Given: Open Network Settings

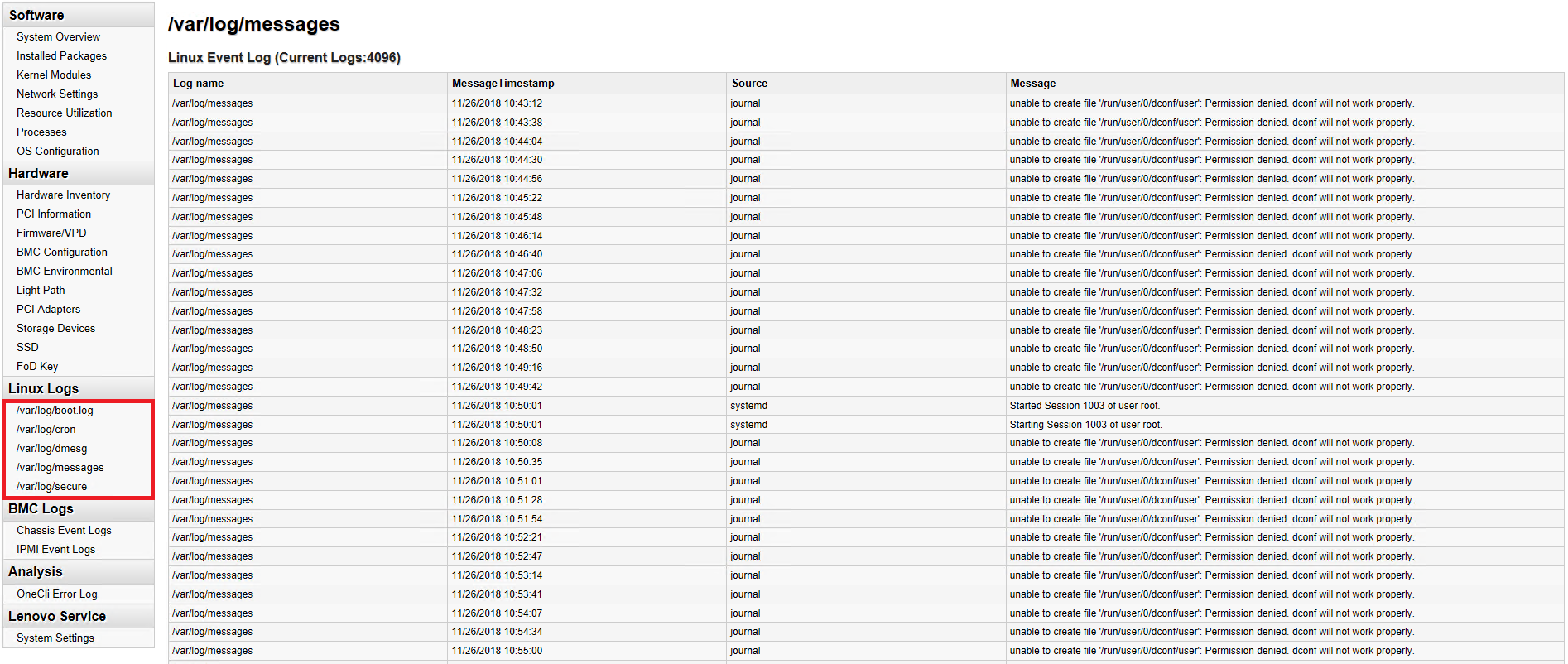Looking at the screenshot, I should pos(57,94).
